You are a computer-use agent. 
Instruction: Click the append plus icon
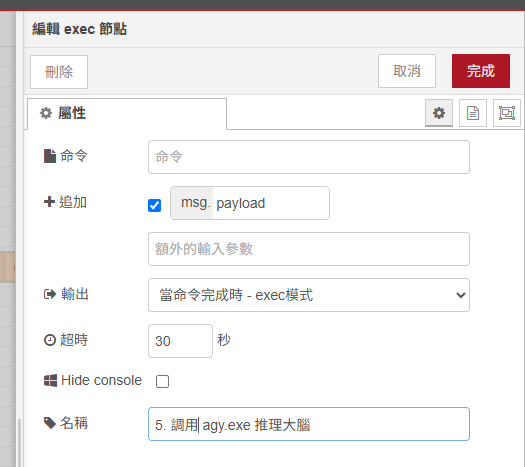point(49,202)
